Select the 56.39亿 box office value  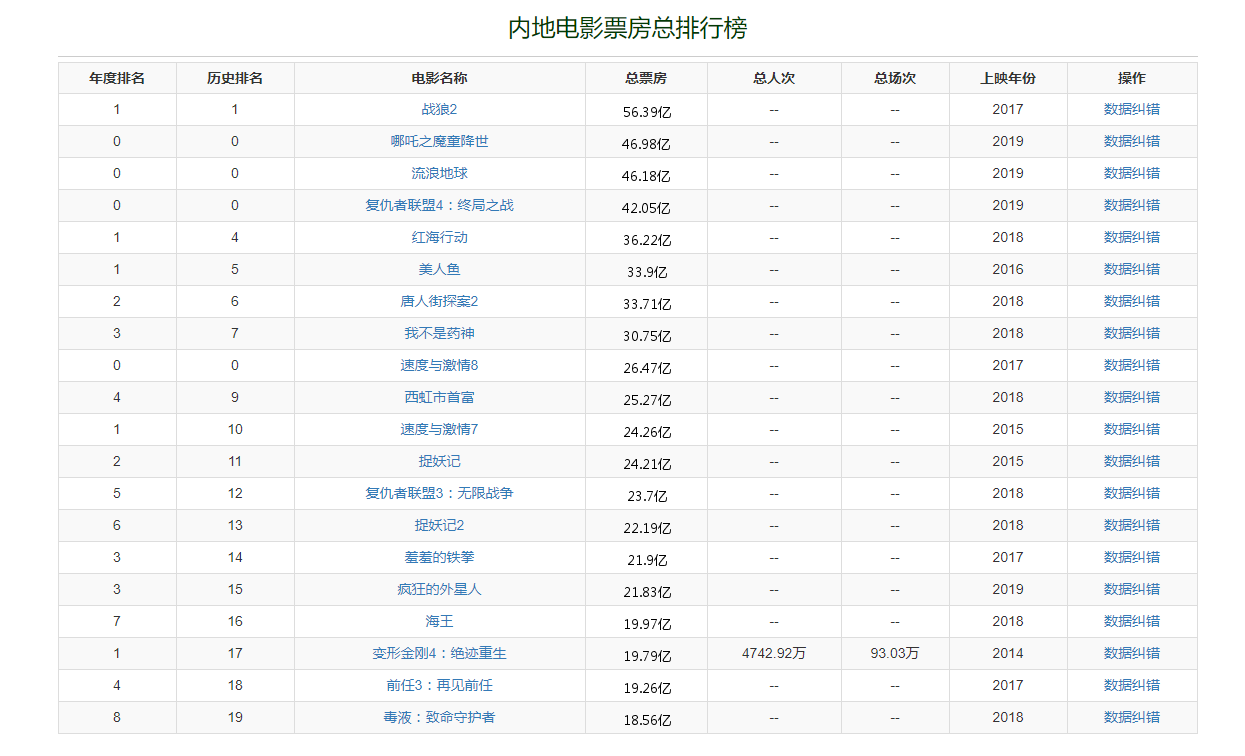(647, 112)
